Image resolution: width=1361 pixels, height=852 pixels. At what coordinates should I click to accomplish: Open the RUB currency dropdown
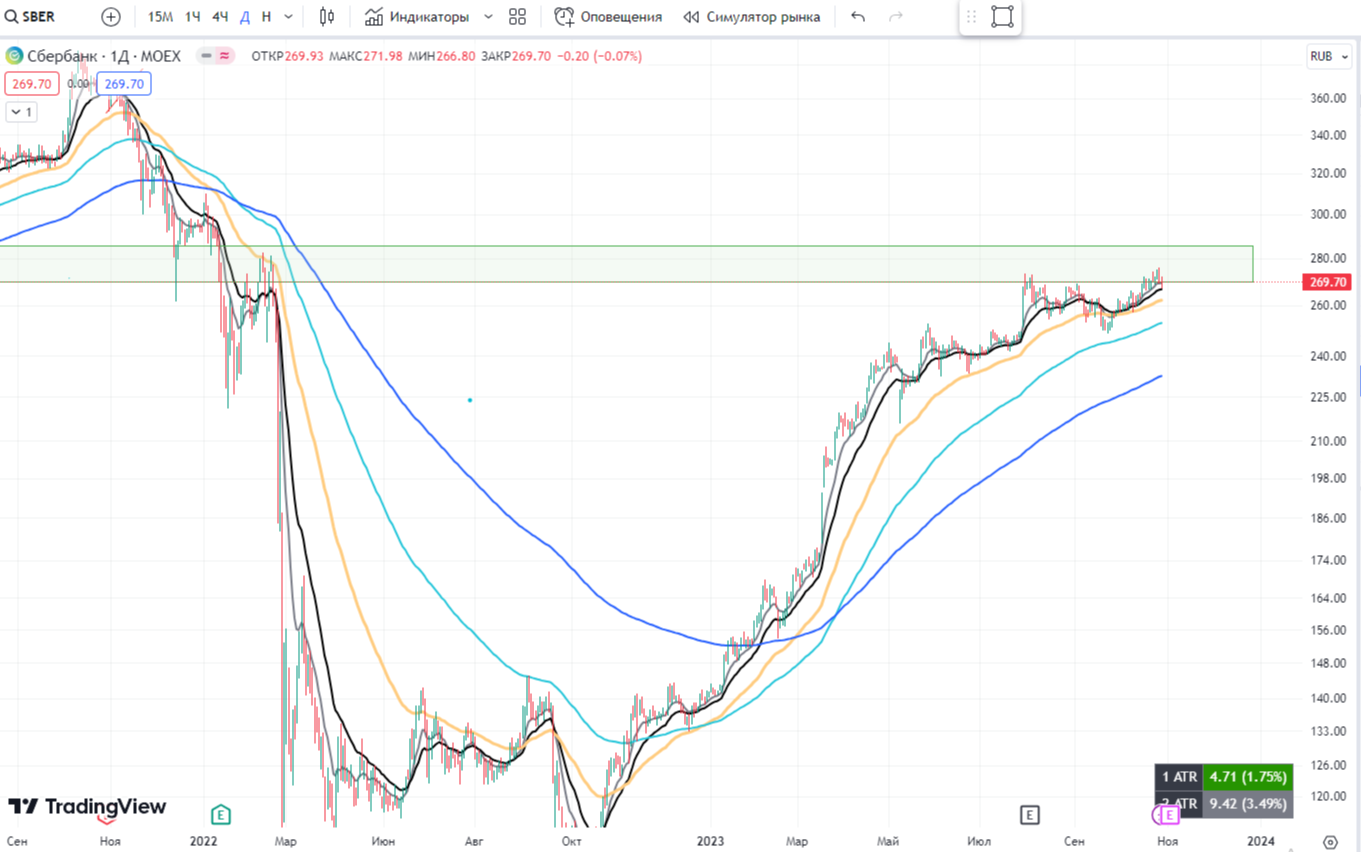tap(1329, 57)
